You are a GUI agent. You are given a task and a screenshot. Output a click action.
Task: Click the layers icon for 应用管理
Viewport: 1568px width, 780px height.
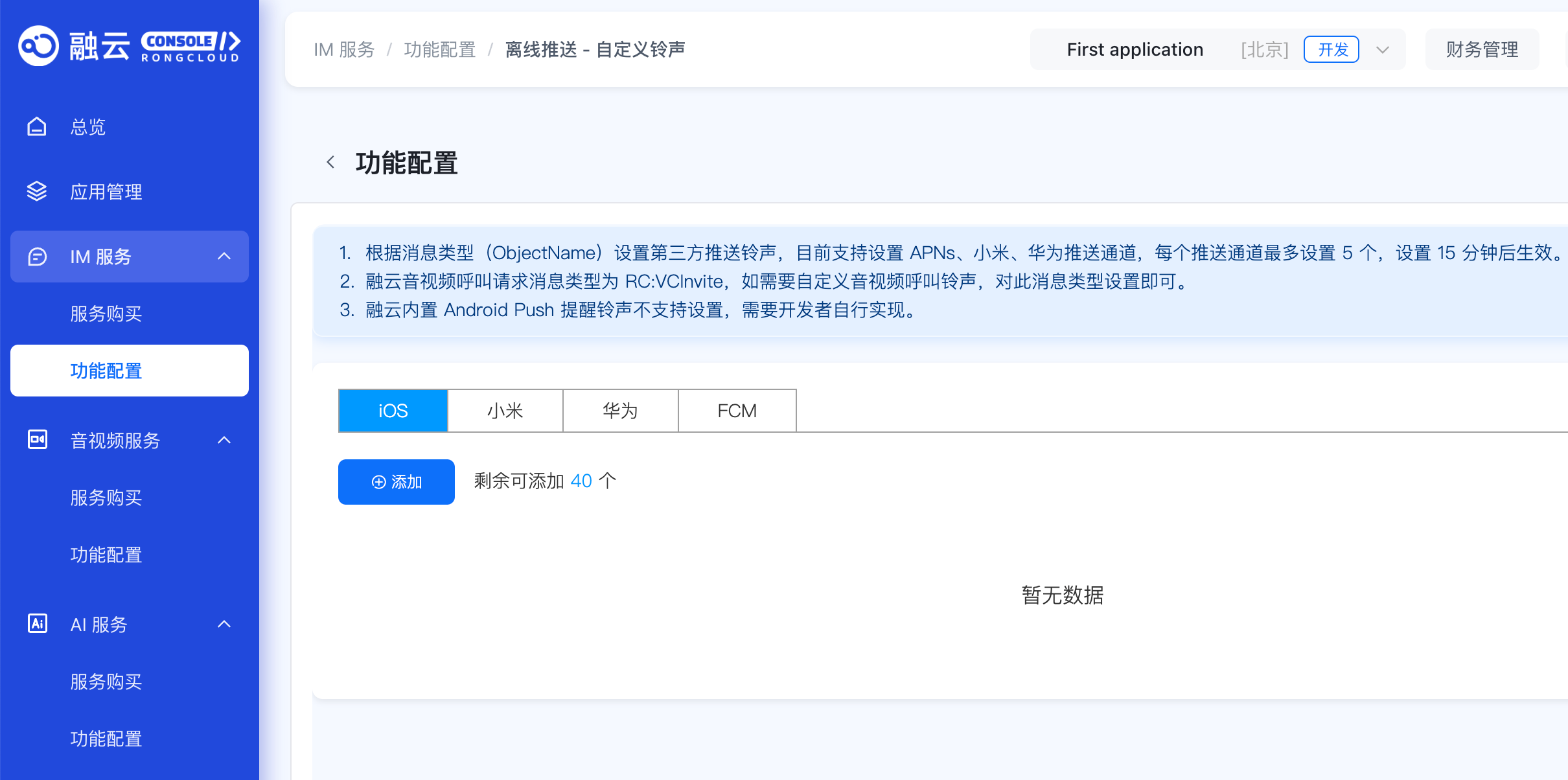(x=37, y=191)
